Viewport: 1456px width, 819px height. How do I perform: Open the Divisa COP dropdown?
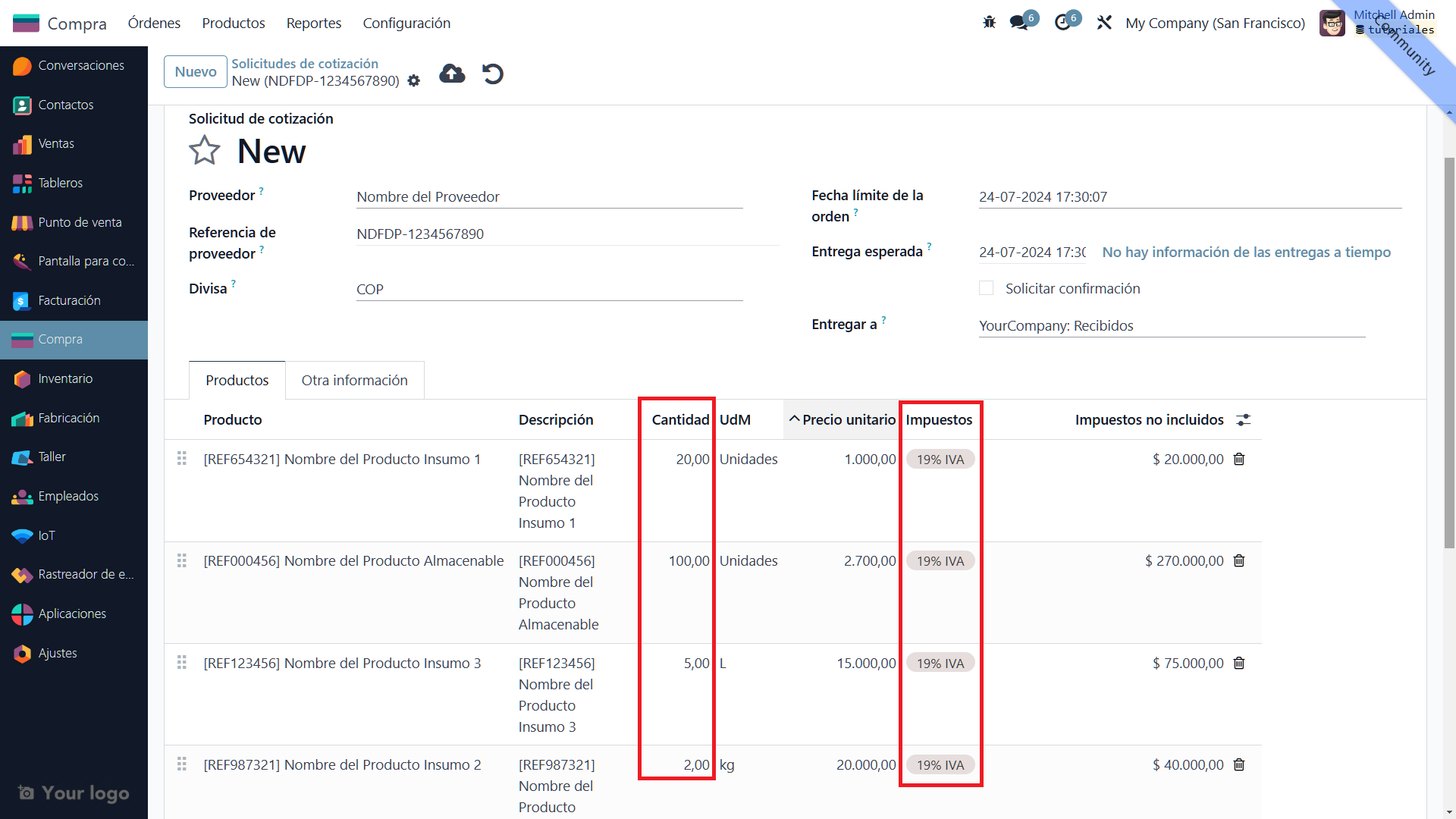549,289
